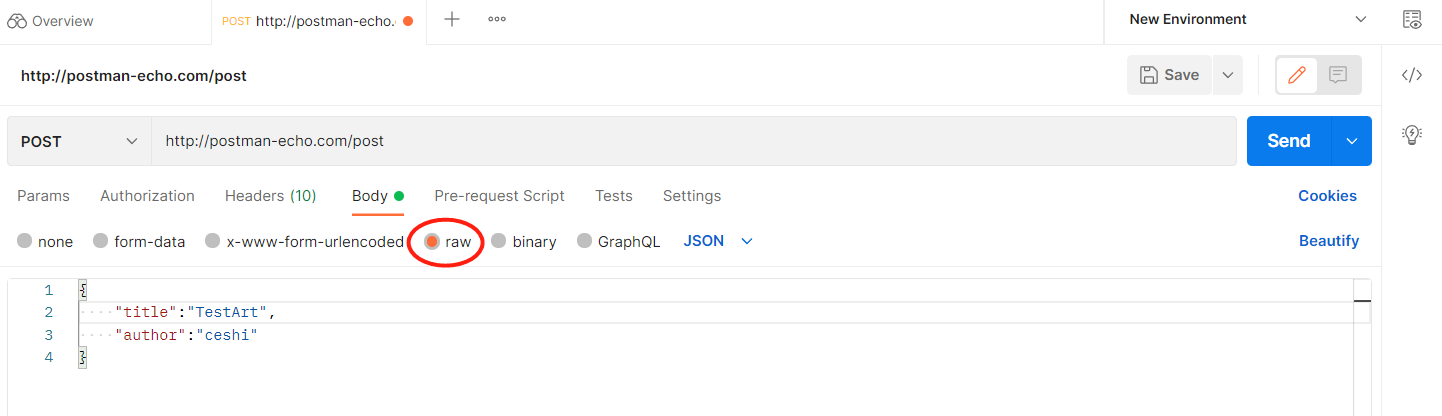1442x416 pixels.
Task: Choose x-www-form-urlencoded body type
Action: pyautogui.click(x=213, y=241)
